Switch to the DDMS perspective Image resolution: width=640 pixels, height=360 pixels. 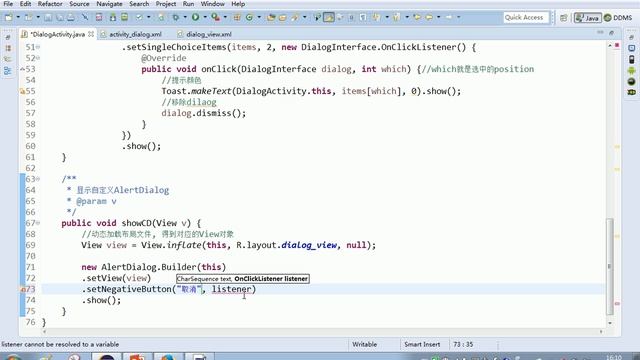(x=618, y=18)
